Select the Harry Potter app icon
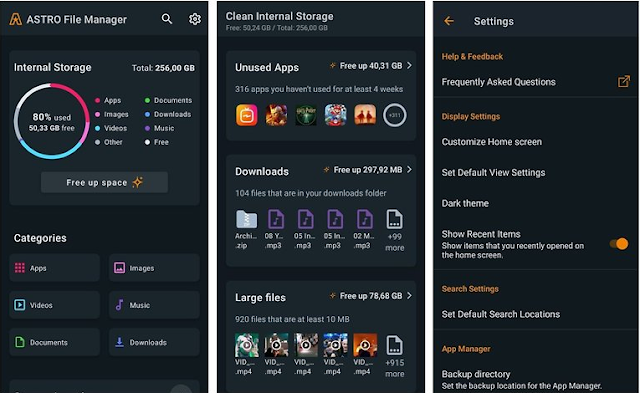Image resolution: width=640 pixels, height=393 pixels. (306, 115)
